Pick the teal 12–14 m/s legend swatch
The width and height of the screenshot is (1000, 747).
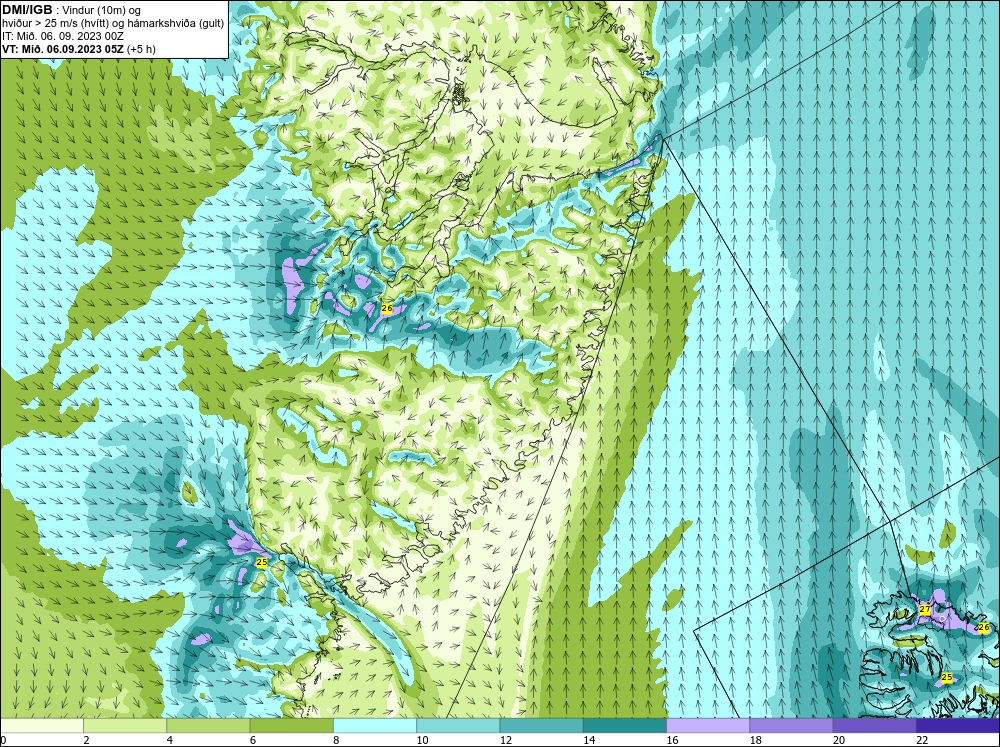click(541, 725)
